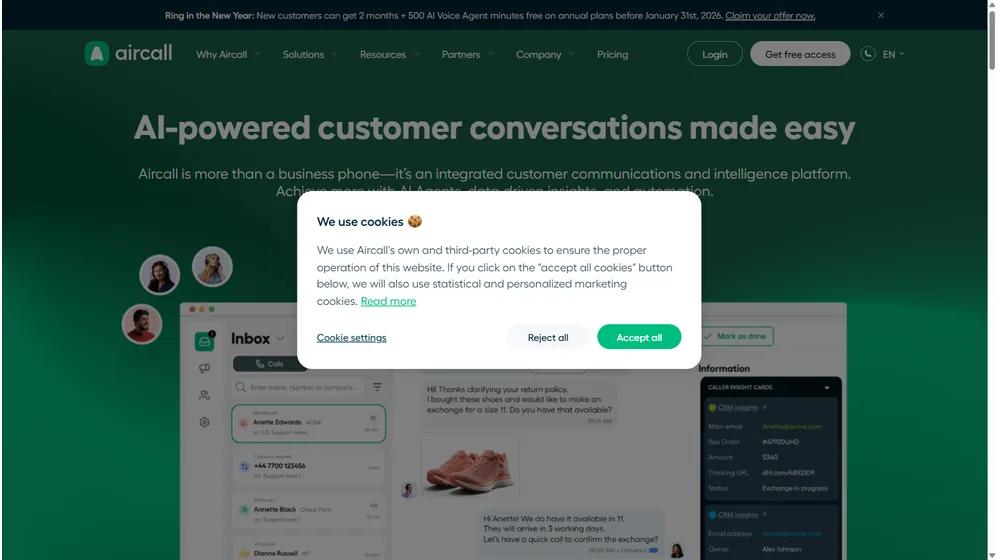Image resolution: width=1000 pixels, height=560 pixels.
Task: Click the Aircall logo icon
Action: [x=96, y=54]
